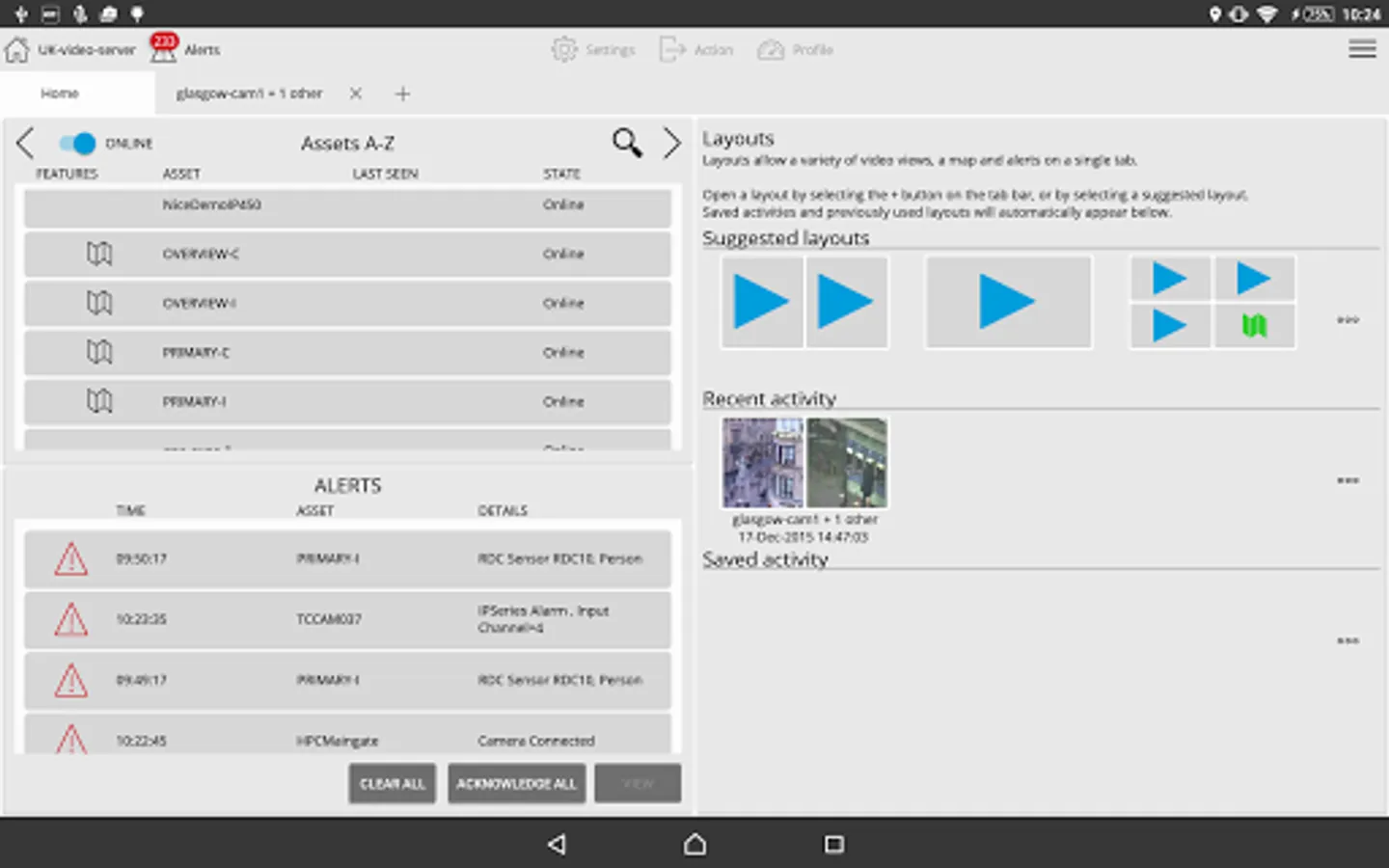Click the Home icon for UK-video-server

coord(17,49)
